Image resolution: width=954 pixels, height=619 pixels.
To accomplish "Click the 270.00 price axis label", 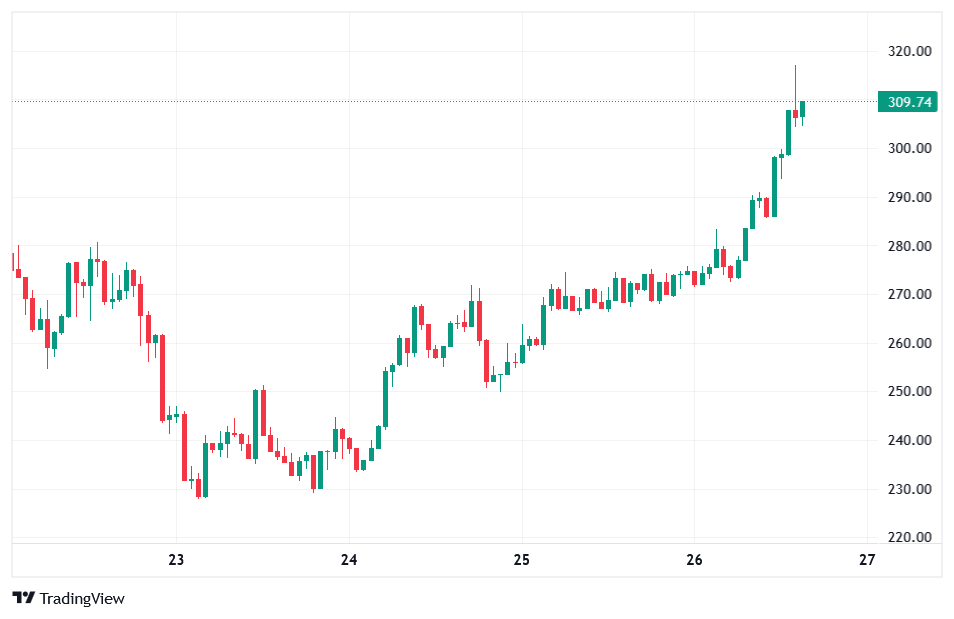I will (x=909, y=295).
